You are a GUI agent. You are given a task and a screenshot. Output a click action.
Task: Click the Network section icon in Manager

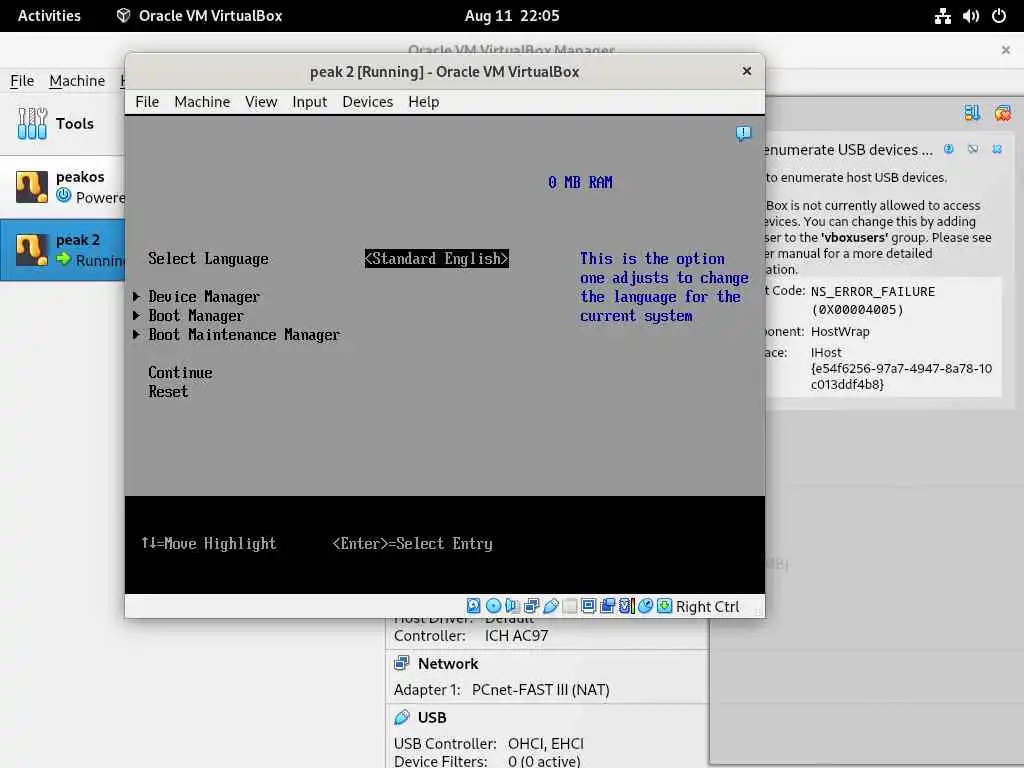tap(402, 664)
